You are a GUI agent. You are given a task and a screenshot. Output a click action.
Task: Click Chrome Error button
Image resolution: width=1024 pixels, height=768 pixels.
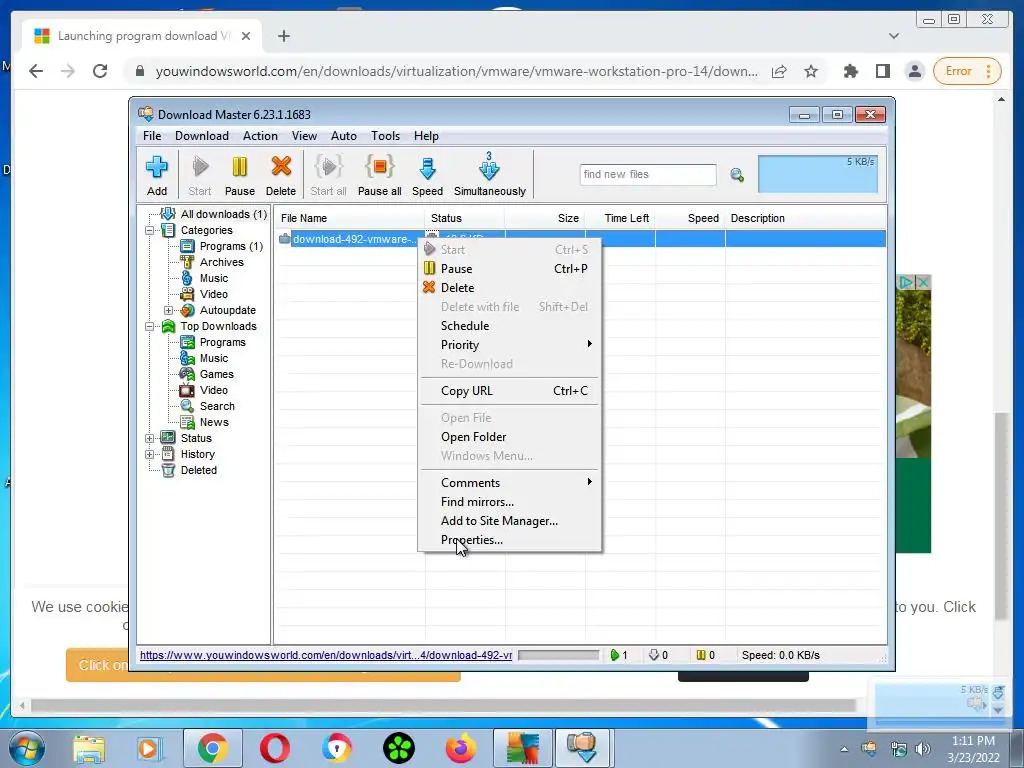pyautogui.click(x=967, y=71)
